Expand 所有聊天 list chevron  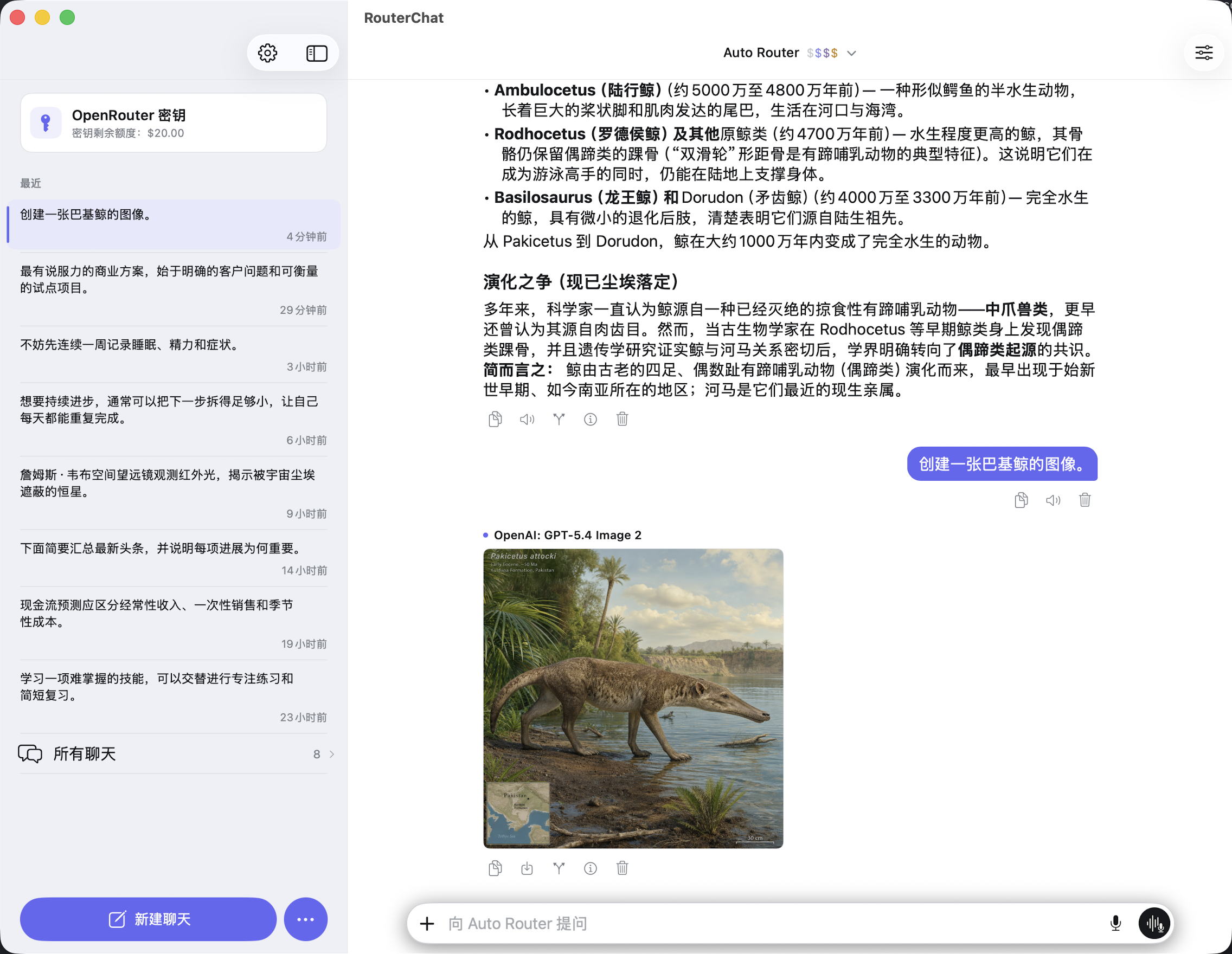pos(332,754)
